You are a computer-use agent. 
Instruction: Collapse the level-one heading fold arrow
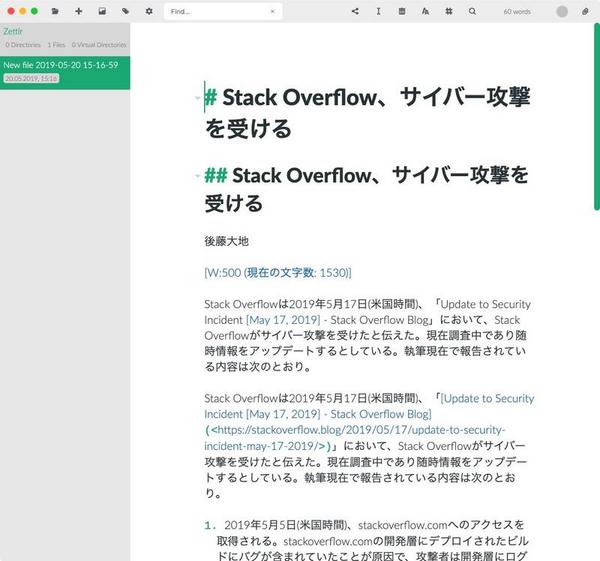pyautogui.click(x=197, y=98)
